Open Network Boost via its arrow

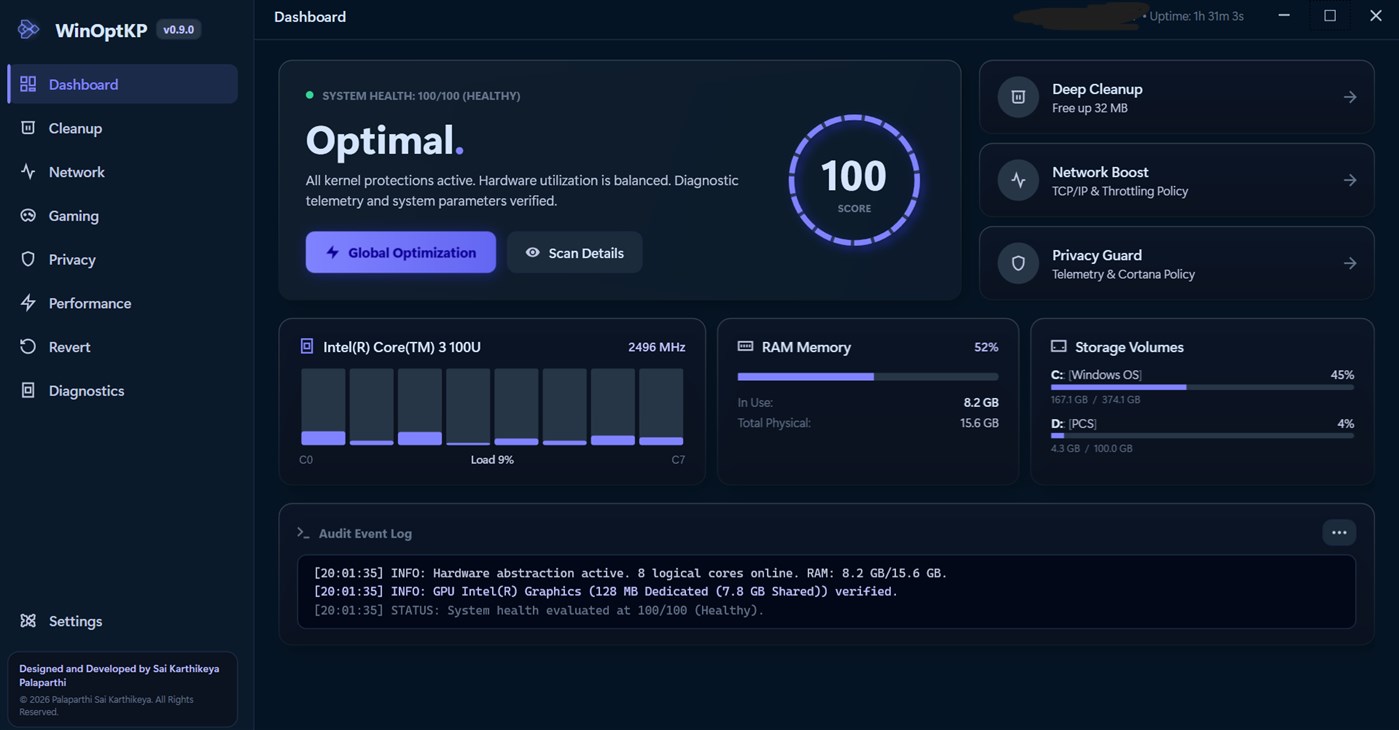[x=1350, y=180]
